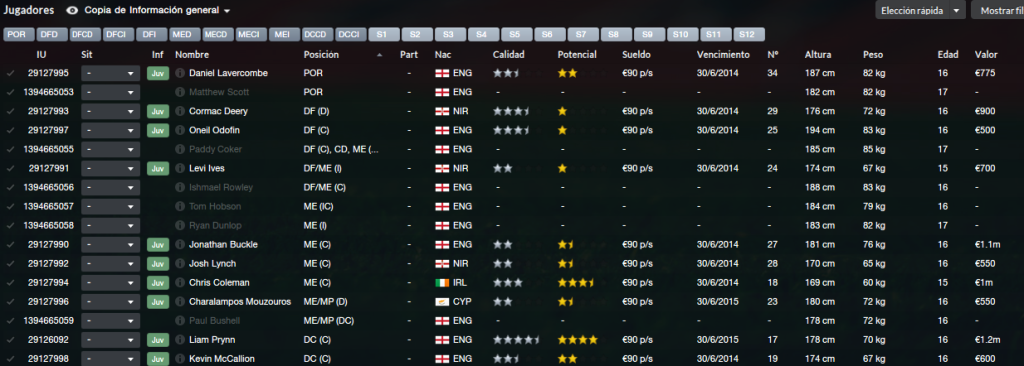Open info icon for Charalampos Mouzouros
This screenshot has width=1024, height=366.
point(180,302)
